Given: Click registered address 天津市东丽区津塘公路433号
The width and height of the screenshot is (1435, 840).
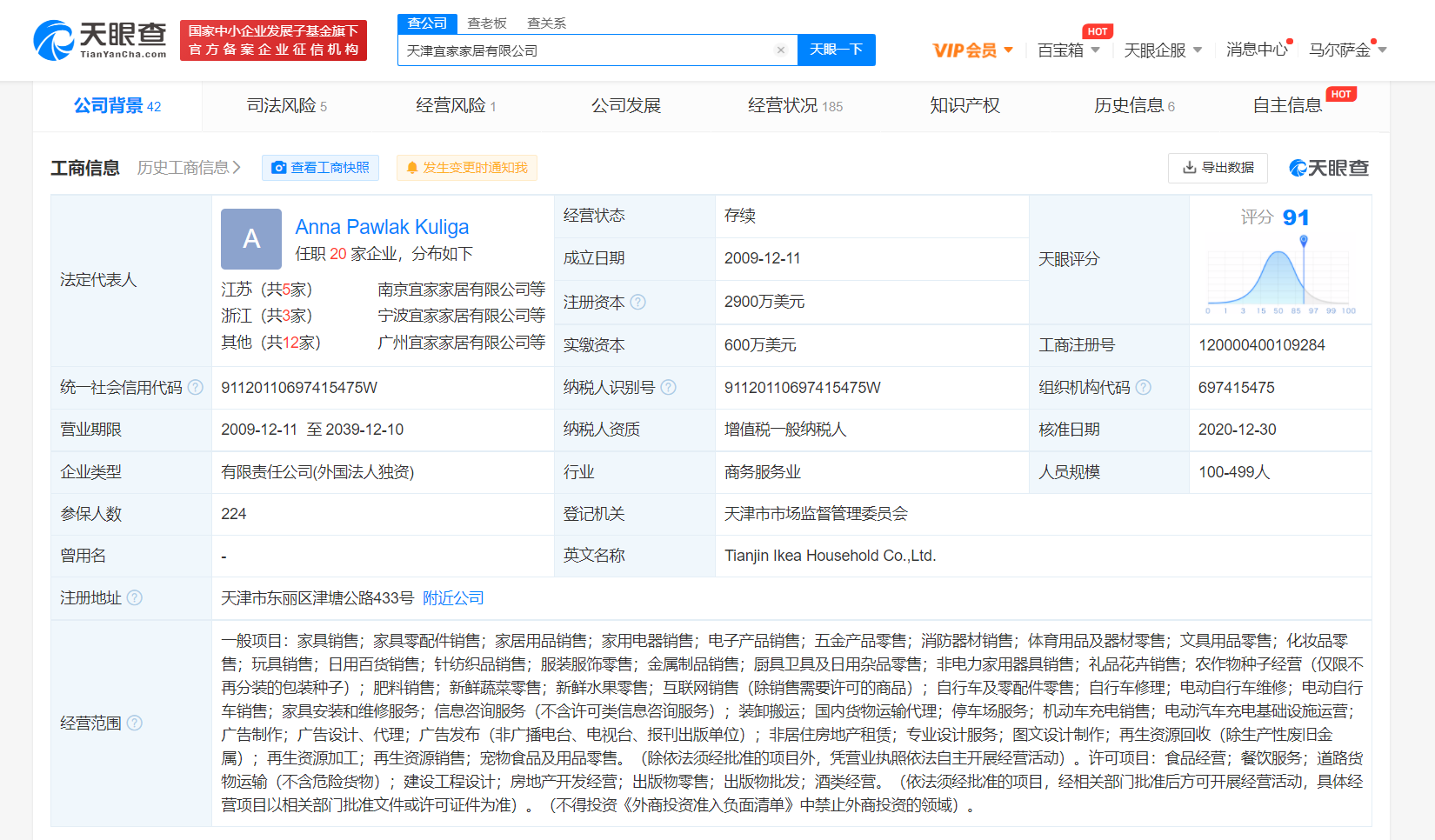Looking at the screenshot, I should [317, 598].
